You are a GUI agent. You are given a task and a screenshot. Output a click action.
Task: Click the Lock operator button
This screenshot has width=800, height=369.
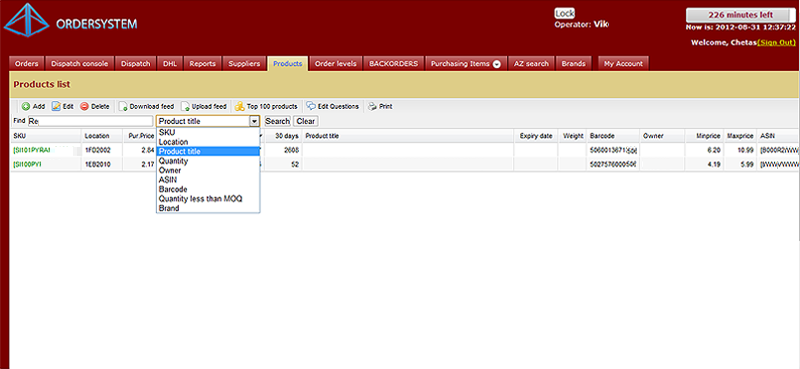564,13
